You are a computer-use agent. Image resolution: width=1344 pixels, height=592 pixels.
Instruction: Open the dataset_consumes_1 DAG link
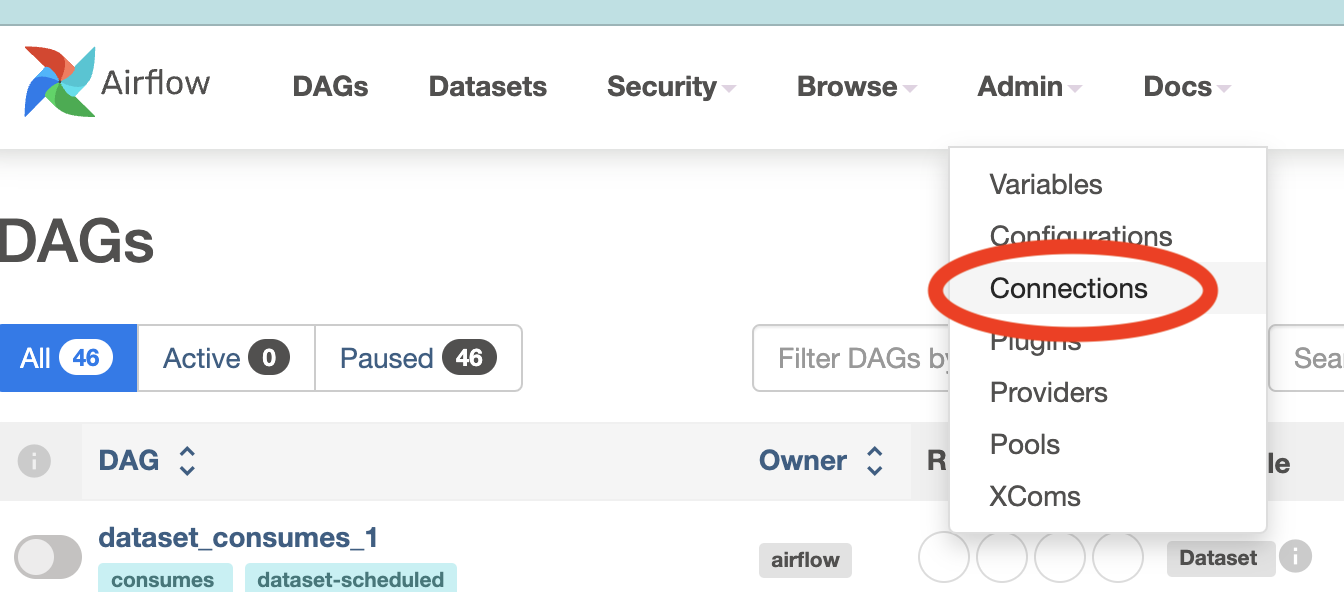(x=239, y=537)
